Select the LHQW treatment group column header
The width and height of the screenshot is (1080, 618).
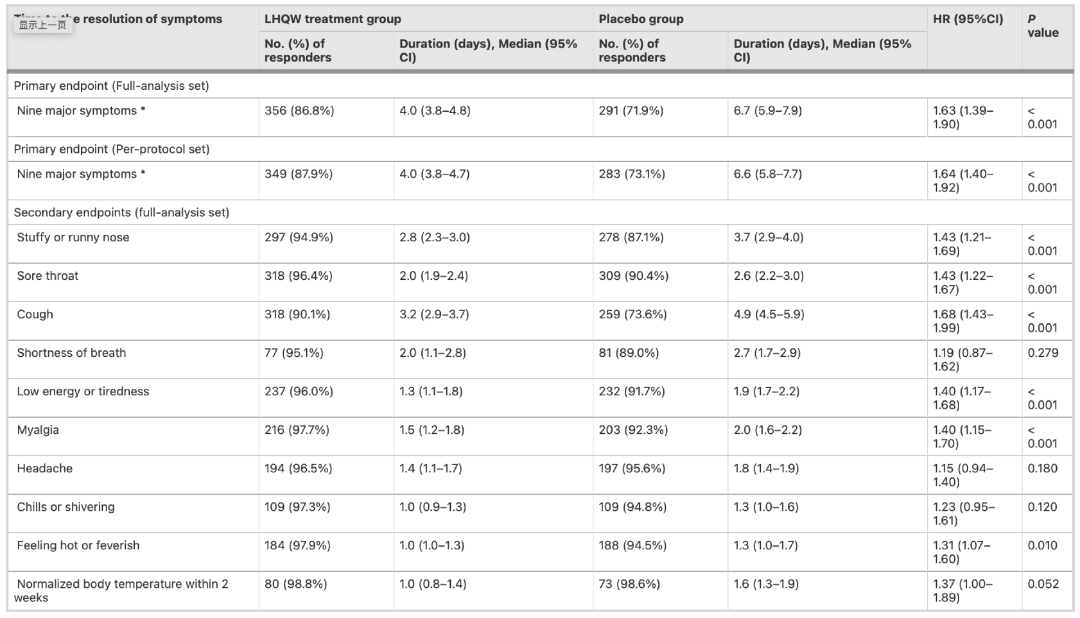[333, 19]
